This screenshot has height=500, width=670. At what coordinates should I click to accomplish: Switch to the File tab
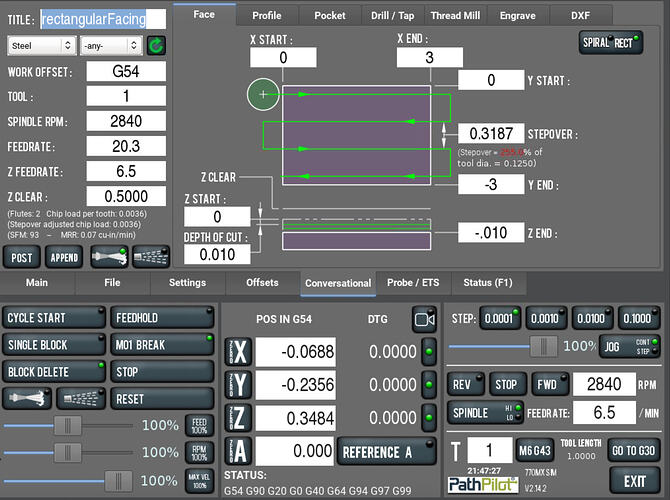112,282
